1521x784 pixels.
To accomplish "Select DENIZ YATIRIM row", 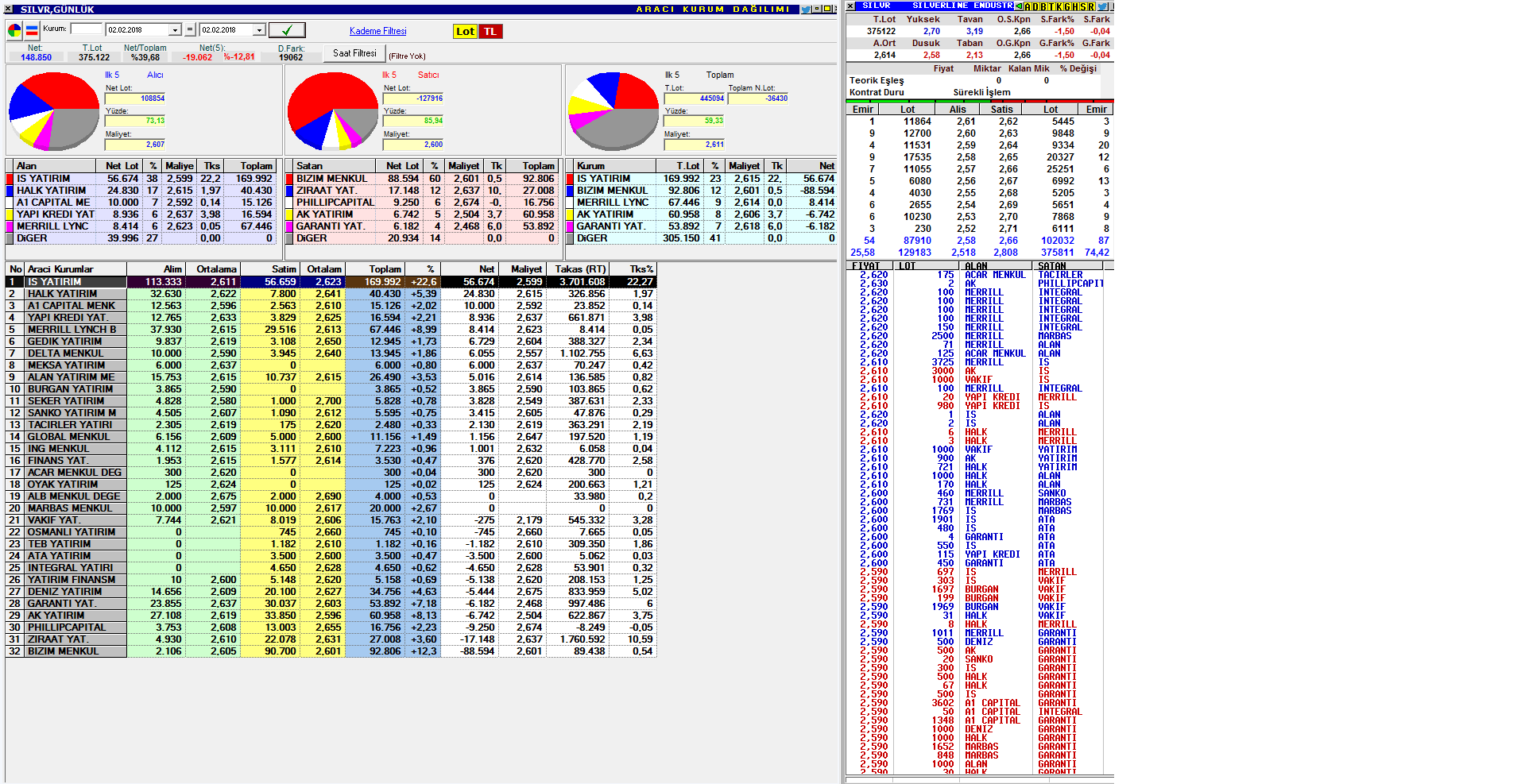I will coord(331,592).
